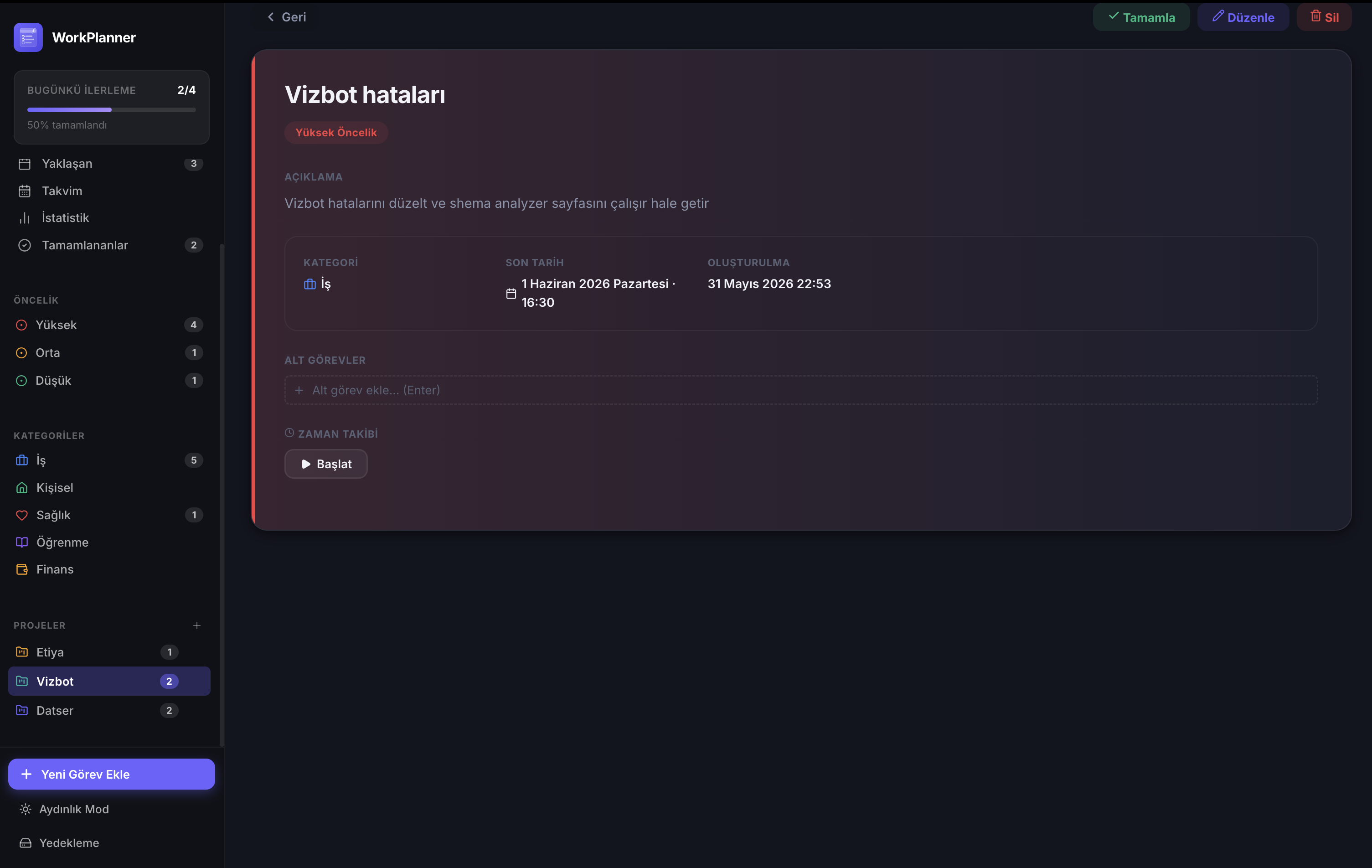
Task: Start time tracking with Başlat
Action: (326, 464)
